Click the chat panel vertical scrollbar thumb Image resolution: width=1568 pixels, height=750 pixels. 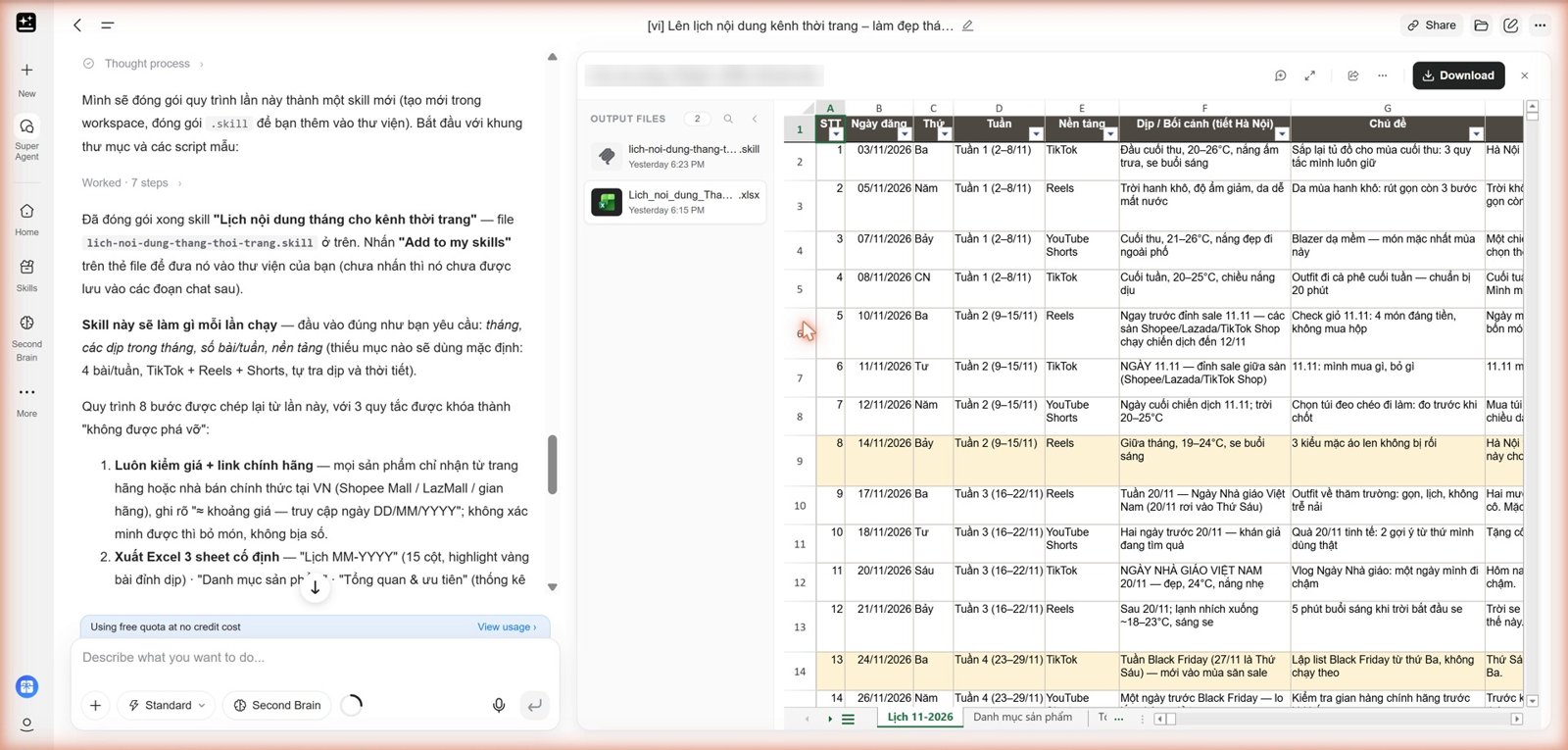pos(552,465)
